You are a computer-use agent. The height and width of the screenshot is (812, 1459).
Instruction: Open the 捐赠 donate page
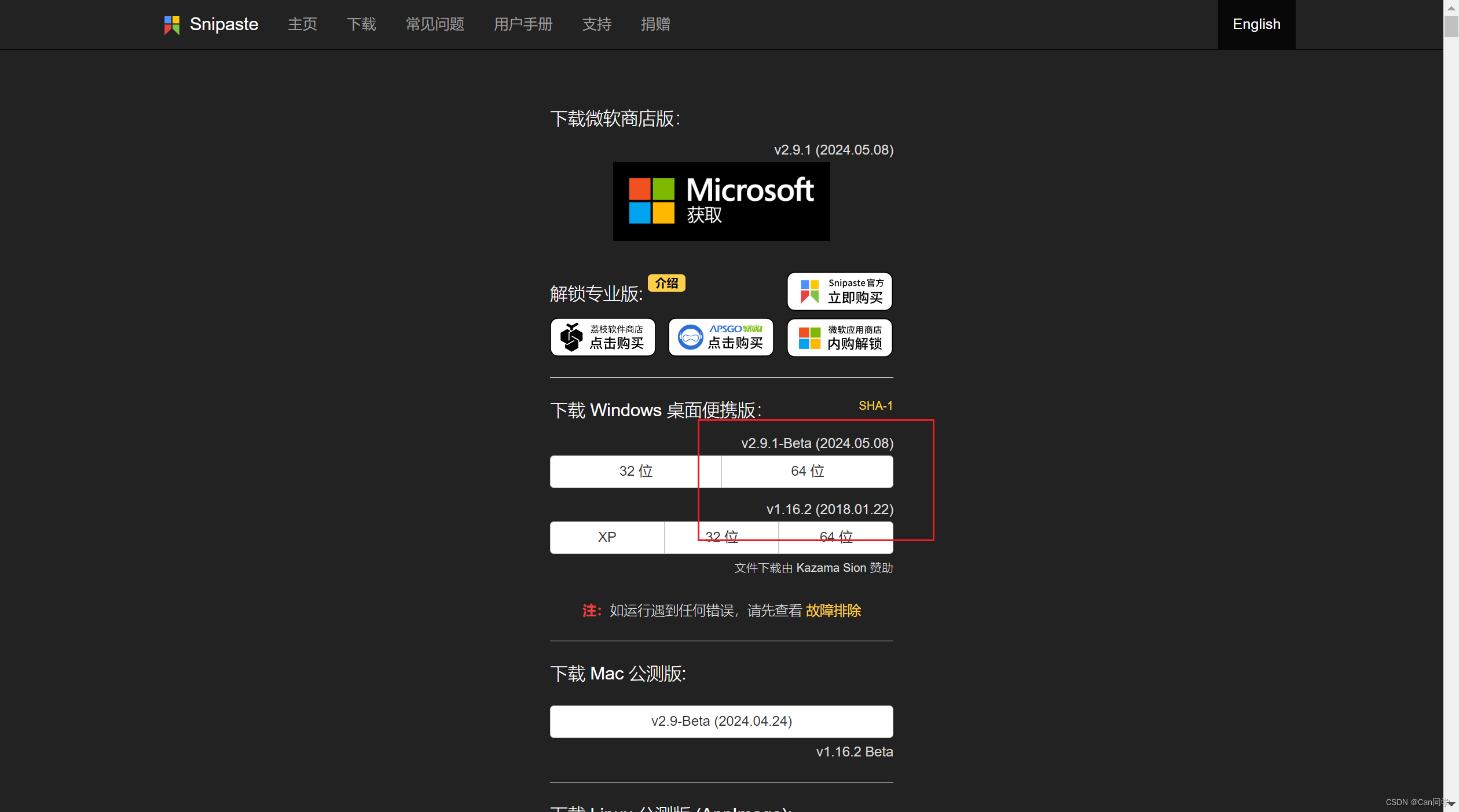click(x=655, y=24)
